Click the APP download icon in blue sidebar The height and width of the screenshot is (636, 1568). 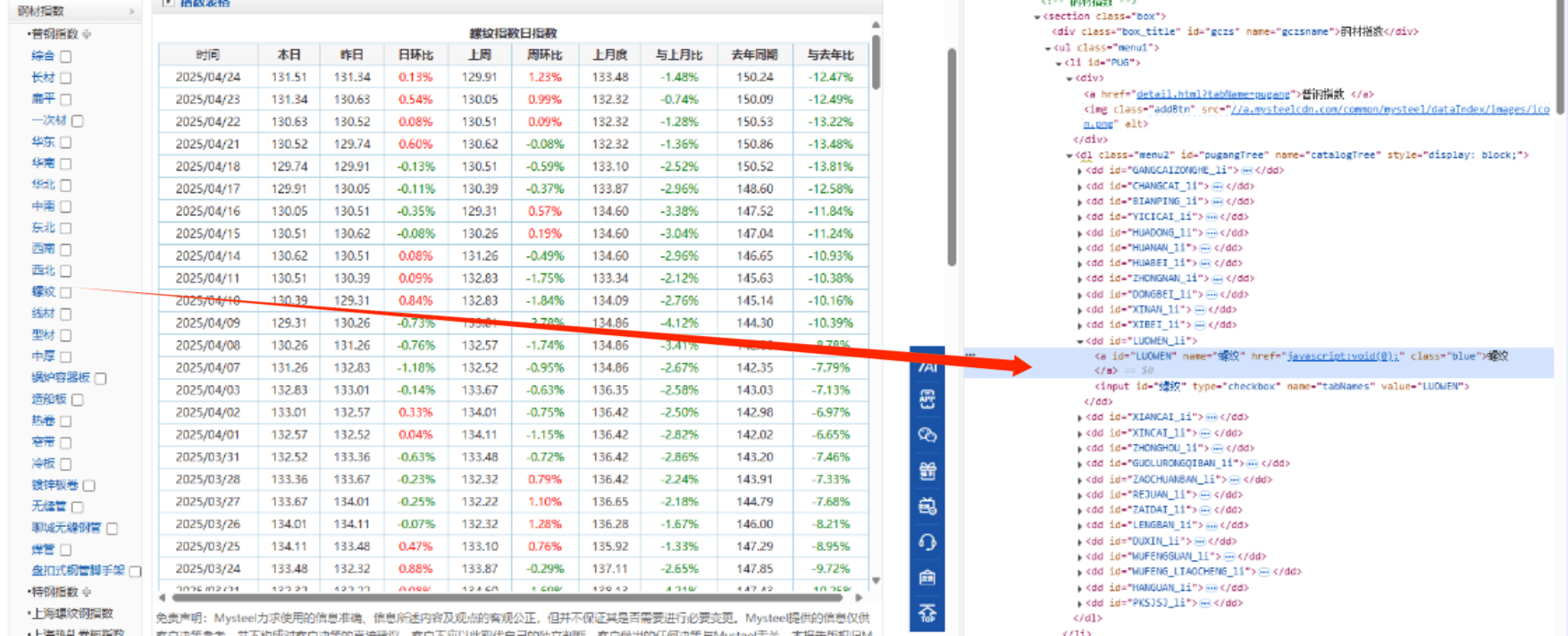click(927, 399)
